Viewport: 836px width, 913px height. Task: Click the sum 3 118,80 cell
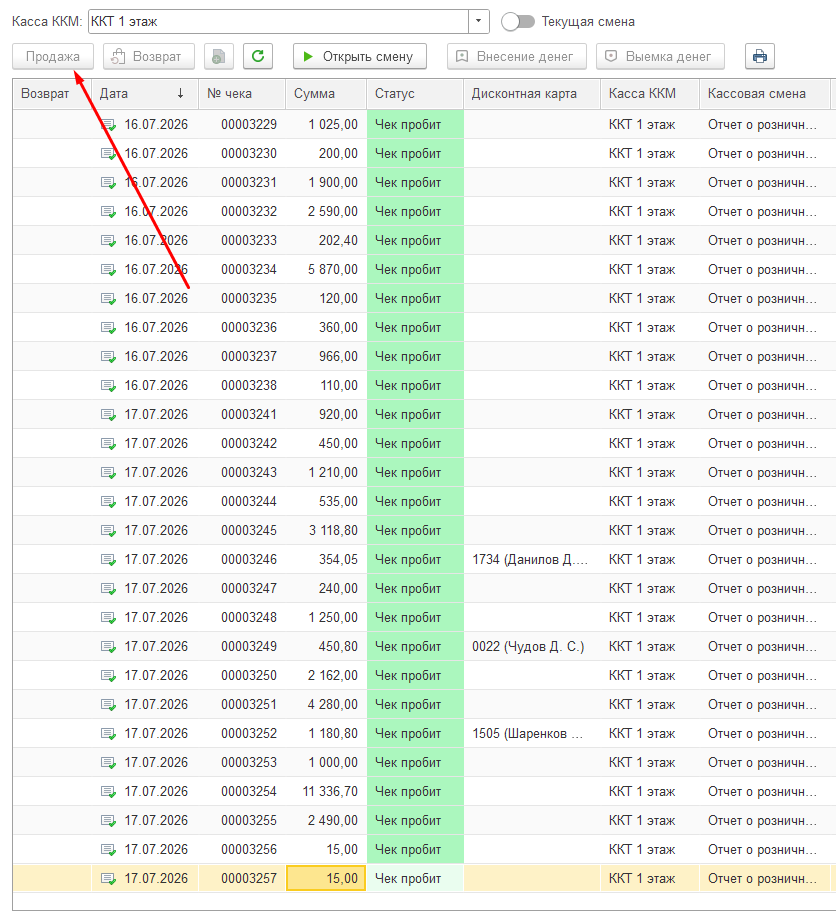pos(326,530)
